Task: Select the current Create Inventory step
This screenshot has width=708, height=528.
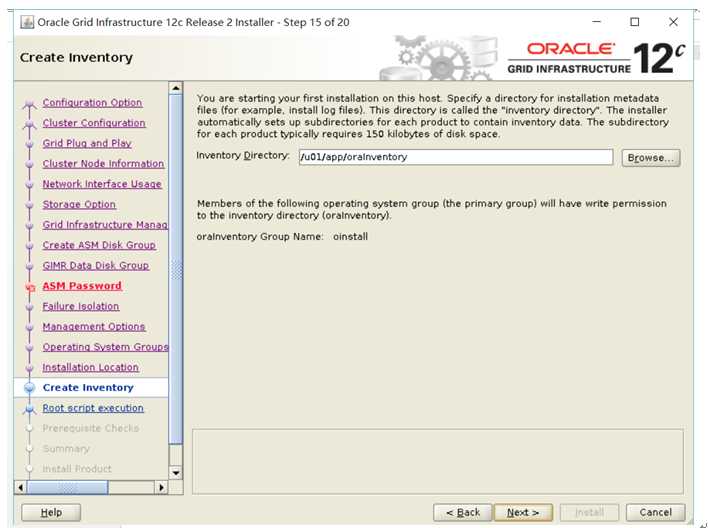Action: pyautogui.click(x=88, y=388)
